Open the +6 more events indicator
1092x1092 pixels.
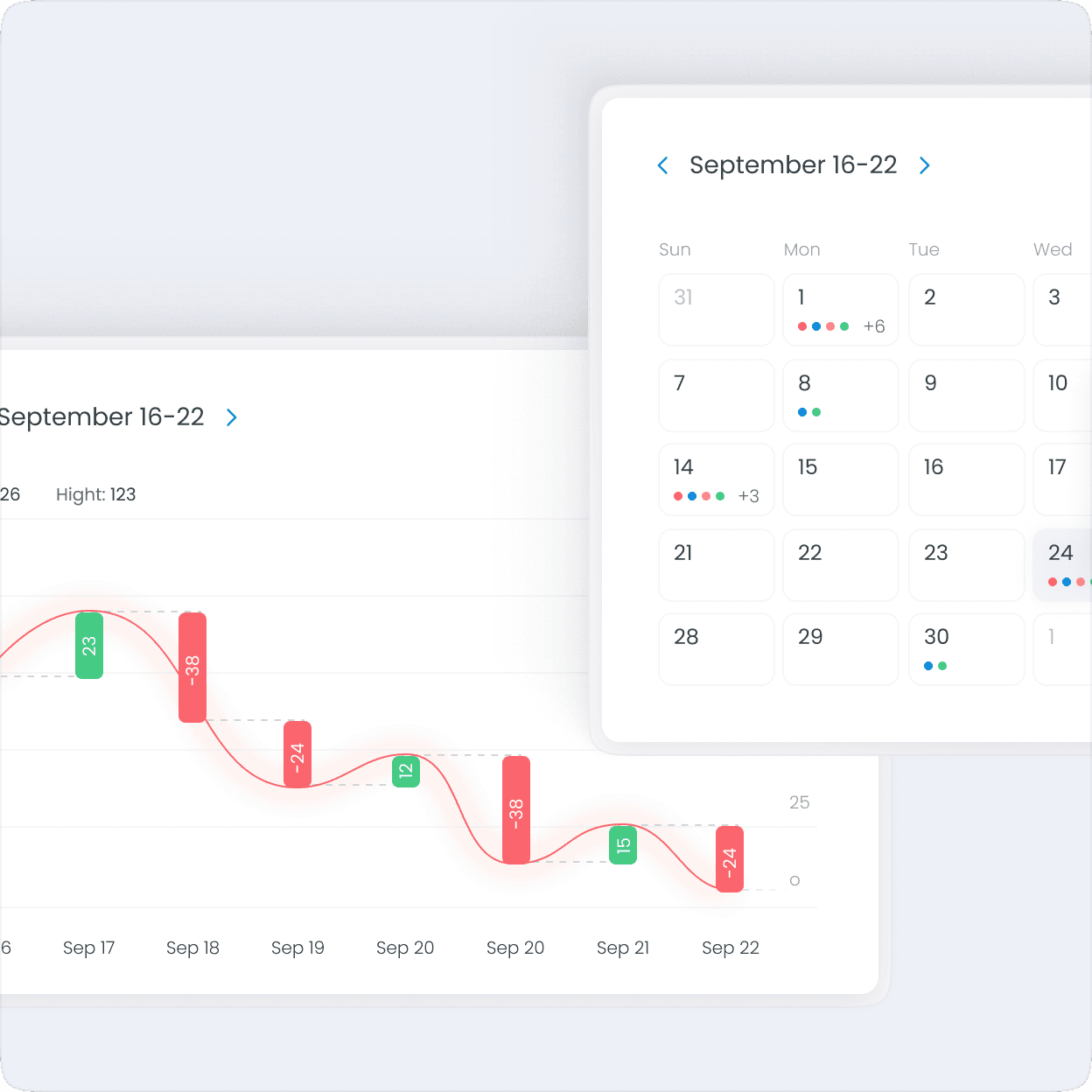(873, 326)
